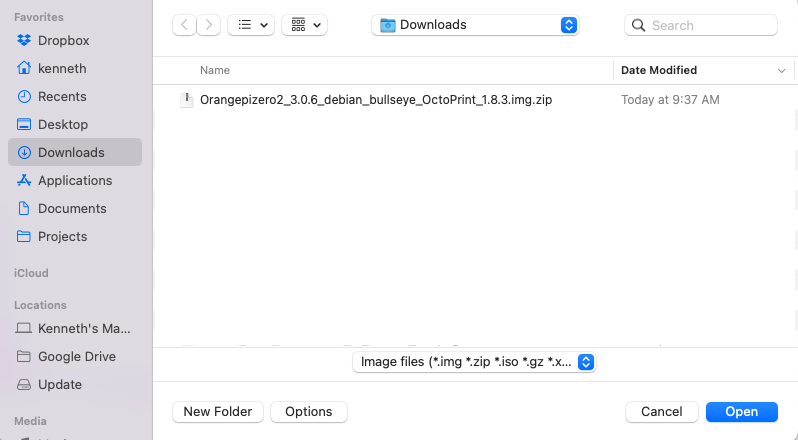
Task: Click the New Folder button
Action: click(x=218, y=412)
